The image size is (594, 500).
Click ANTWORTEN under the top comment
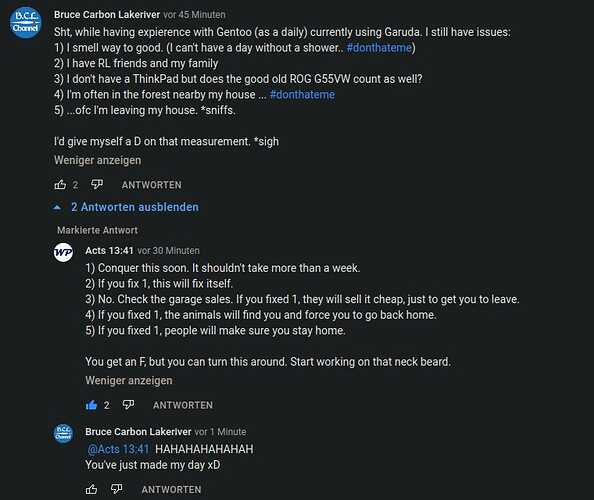(152, 185)
